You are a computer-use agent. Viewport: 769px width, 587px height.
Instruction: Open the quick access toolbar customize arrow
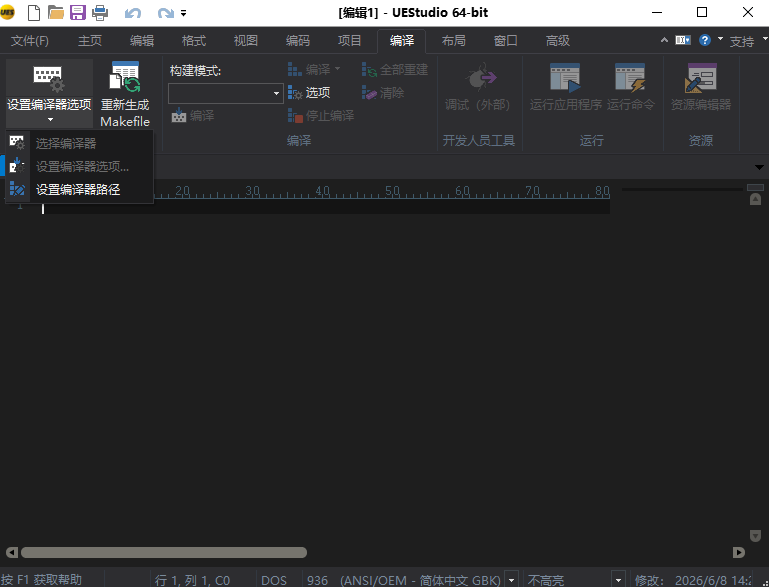(183, 13)
